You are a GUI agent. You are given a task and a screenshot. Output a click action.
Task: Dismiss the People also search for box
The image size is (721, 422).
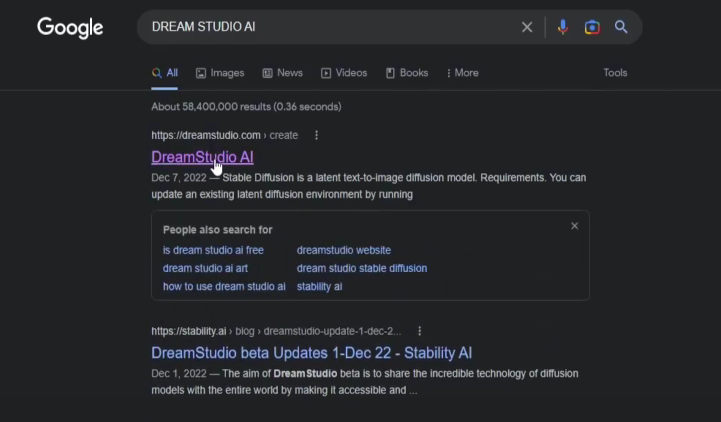click(574, 226)
